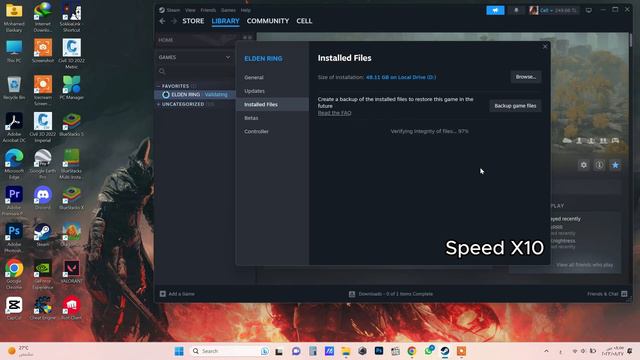Select the Google Earth Pro desktop icon
Screen dimensions: 640x360
click(x=43, y=164)
